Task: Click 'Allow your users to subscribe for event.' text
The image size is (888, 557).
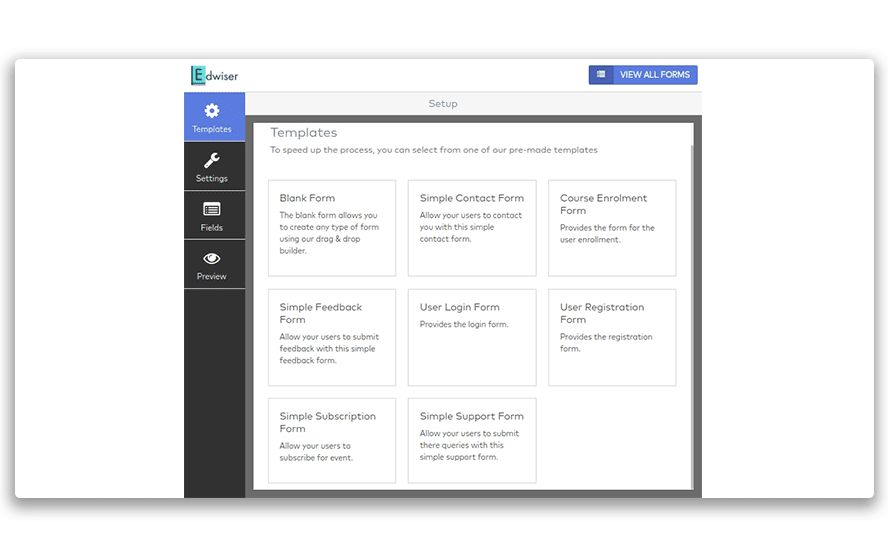Action: (x=316, y=452)
